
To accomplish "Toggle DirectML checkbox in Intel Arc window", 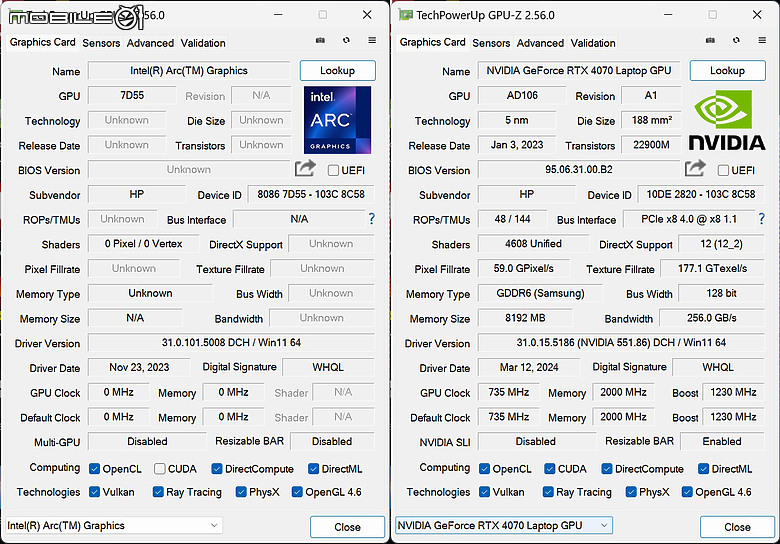I will 313,469.
